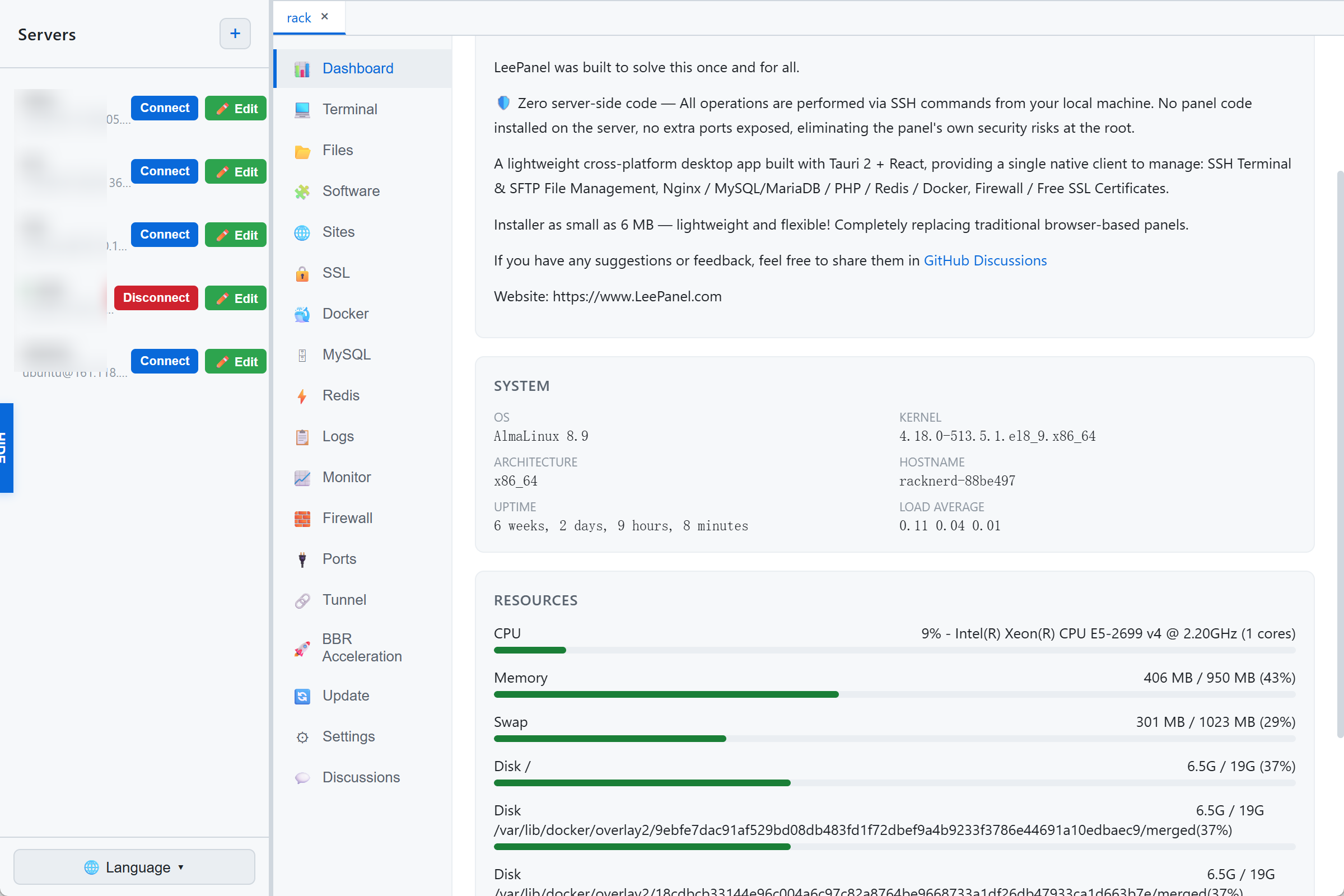Edit the server ending in 05…
The image size is (1344, 896).
pos(235,108)
